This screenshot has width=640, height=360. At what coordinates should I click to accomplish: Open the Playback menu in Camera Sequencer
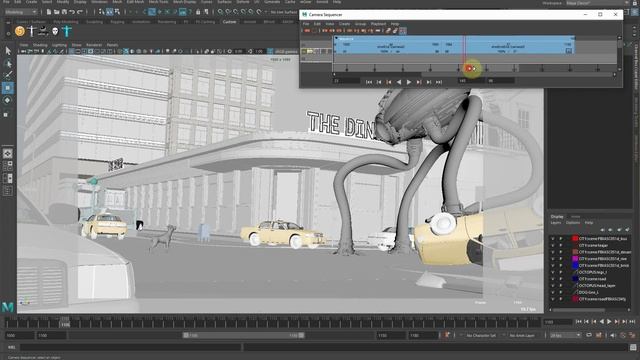coord(378,24)
